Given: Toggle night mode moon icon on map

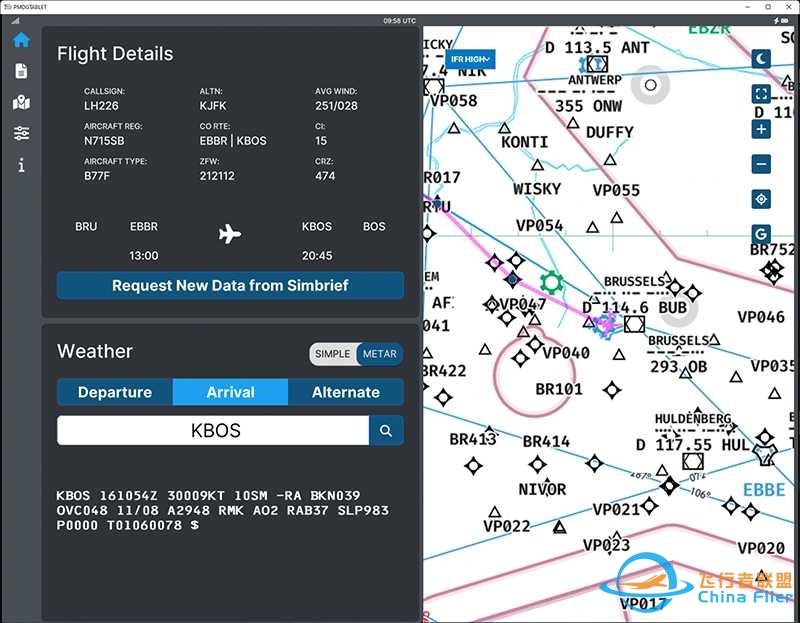Looking at the screenshot, I should [761, 59].
